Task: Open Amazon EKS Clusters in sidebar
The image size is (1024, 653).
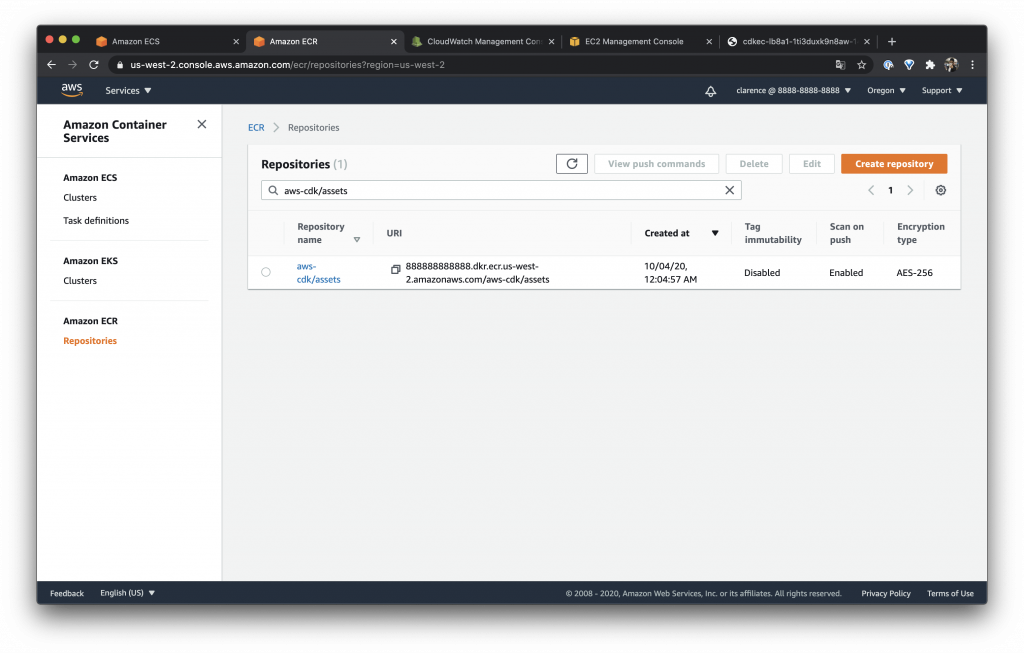Action: pos(80,280)
